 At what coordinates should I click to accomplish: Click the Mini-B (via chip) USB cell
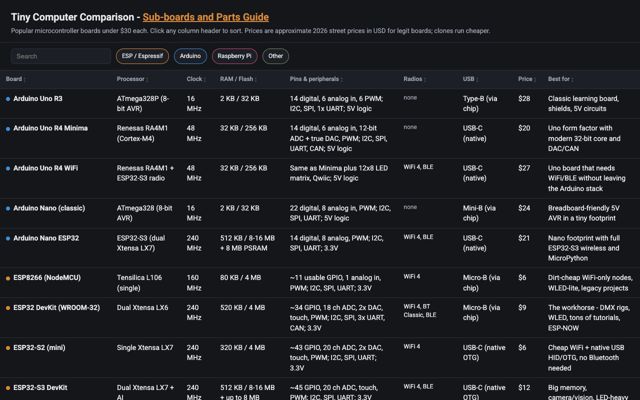click(x=479, y=213)
